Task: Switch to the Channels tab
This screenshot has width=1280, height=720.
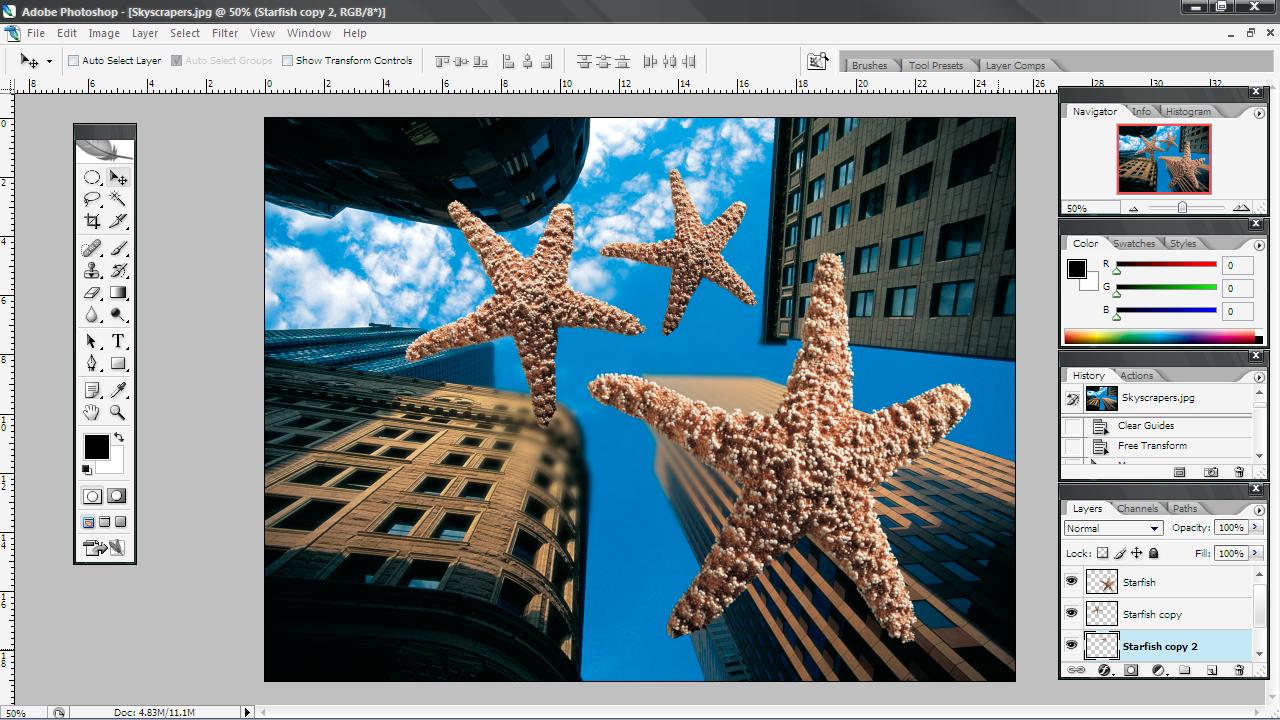Action: [1138, 509]
